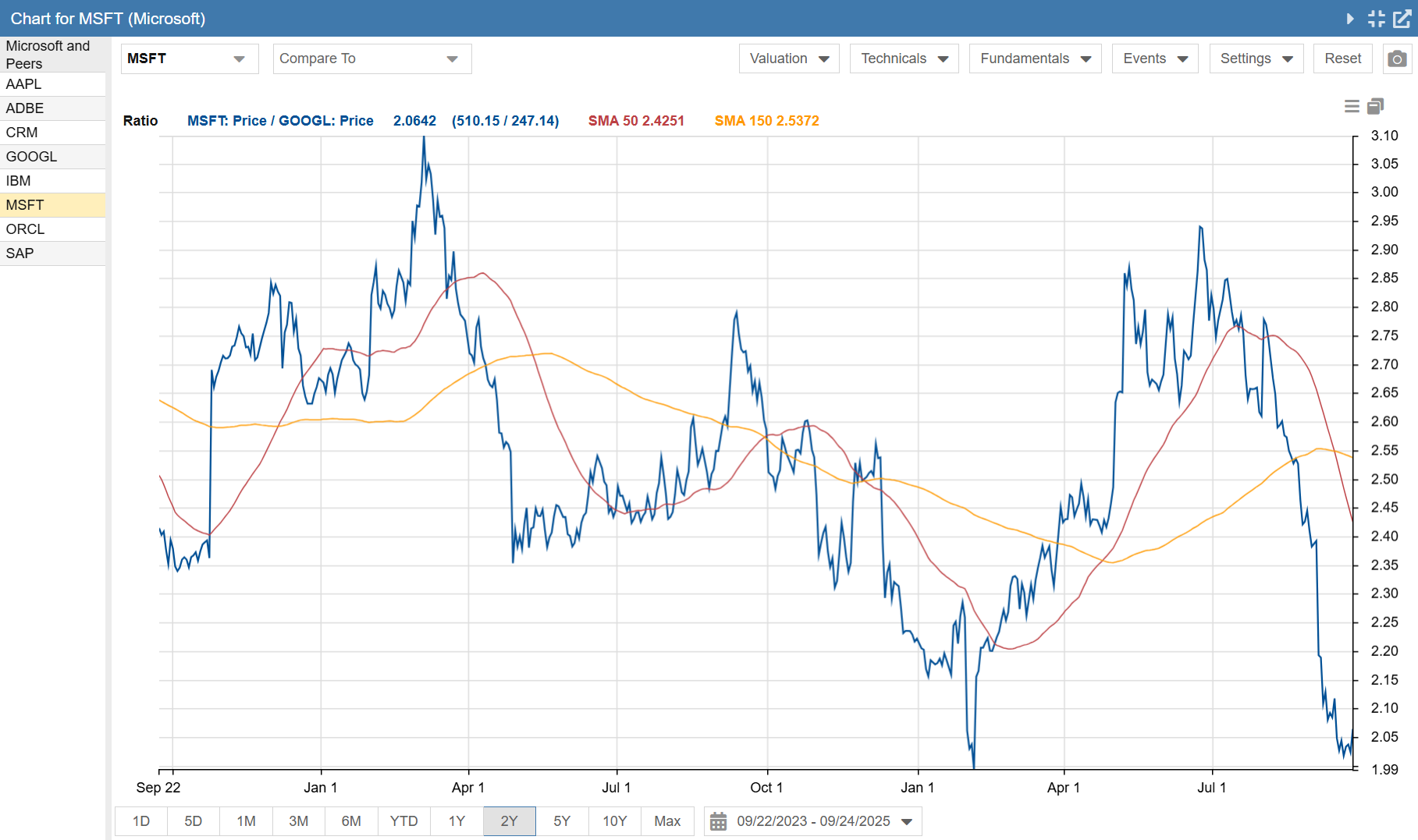The height and width of the screenshot is (840, 1418).
Task: Open the Fundamentals menu
Action: [1035, 59]
